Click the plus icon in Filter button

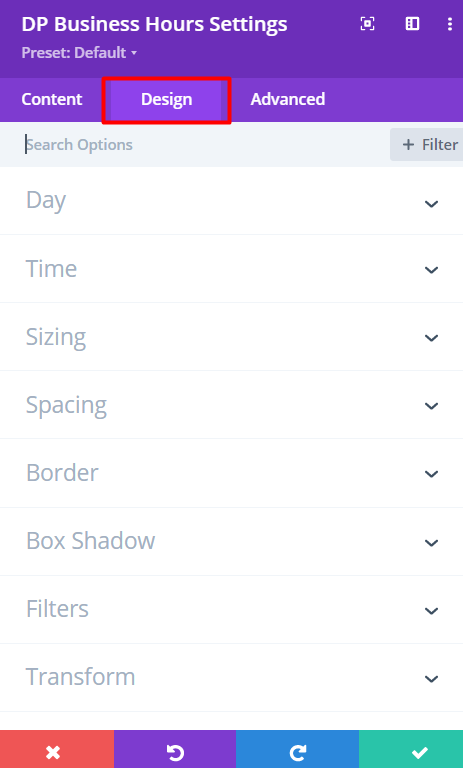pyautogui.click(x=408, y=144)
